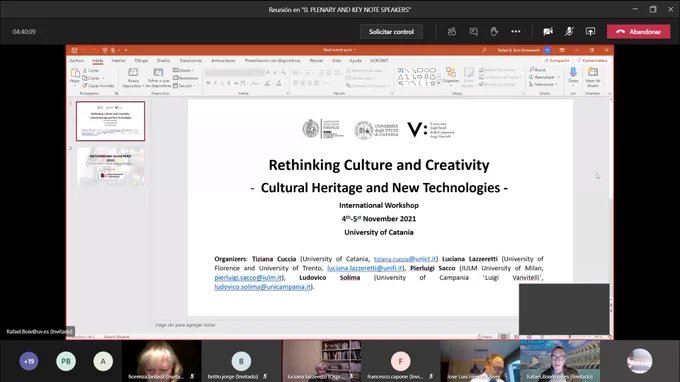Select second slide thumbnail Rethinking Clusters
Image resolution: width=680 pixels, height=382 pixels.
(x=111, y=166)
